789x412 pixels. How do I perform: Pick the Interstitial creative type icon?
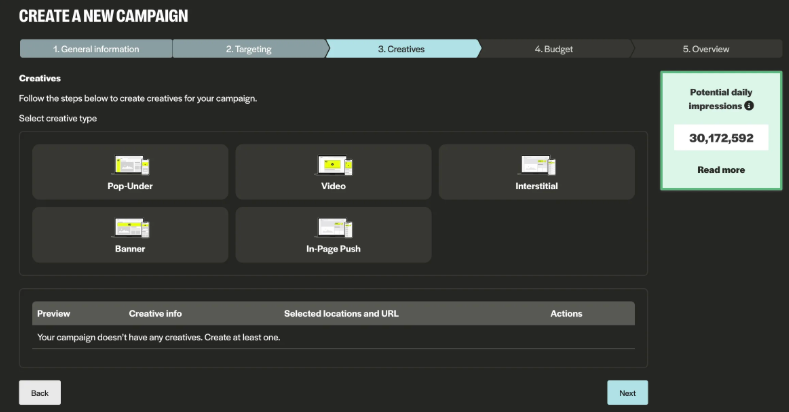pyautogui.click(x=536, y=165)
